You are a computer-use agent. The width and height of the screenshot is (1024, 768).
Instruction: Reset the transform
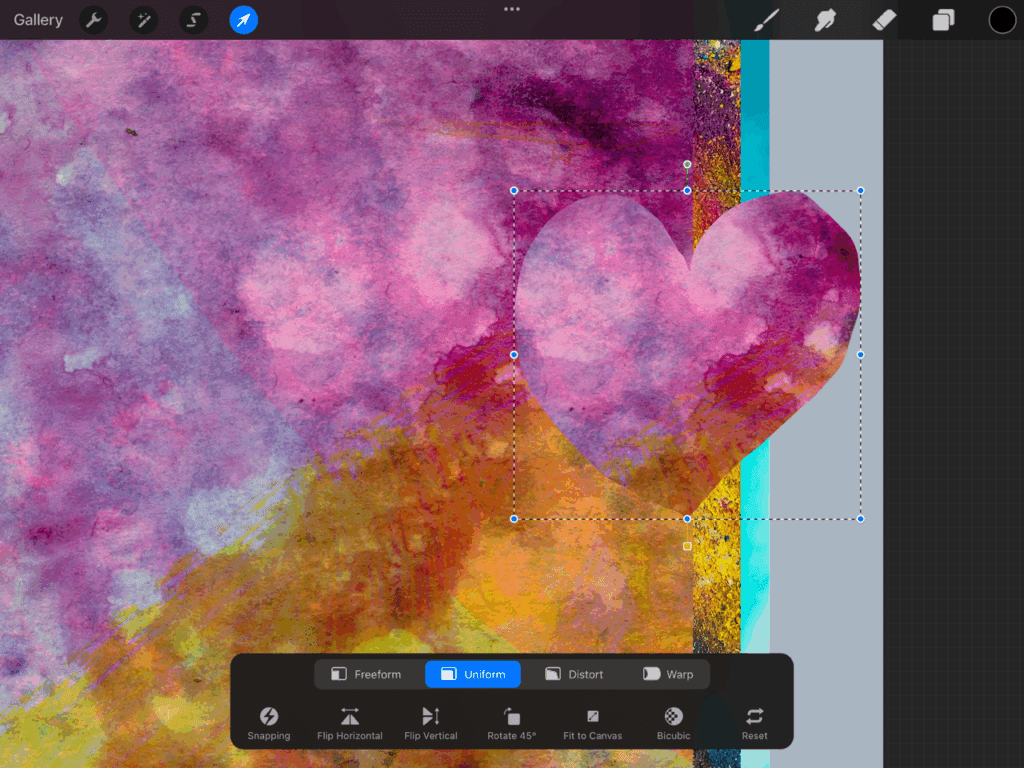click(x=755, y=723)
